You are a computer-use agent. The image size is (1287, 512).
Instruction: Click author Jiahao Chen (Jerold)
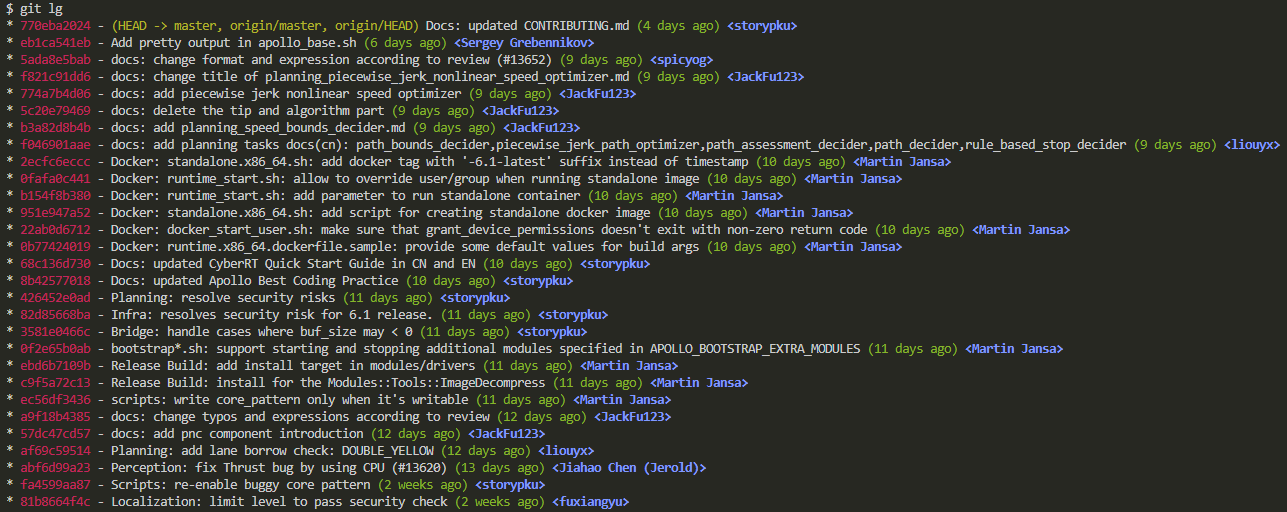pos(629,467)
